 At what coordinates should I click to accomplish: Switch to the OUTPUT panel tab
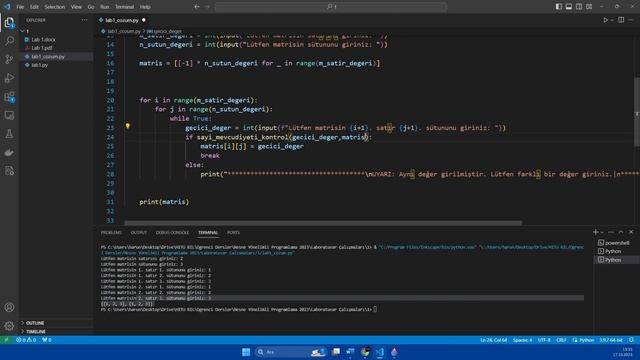click(x=139, y=233)
